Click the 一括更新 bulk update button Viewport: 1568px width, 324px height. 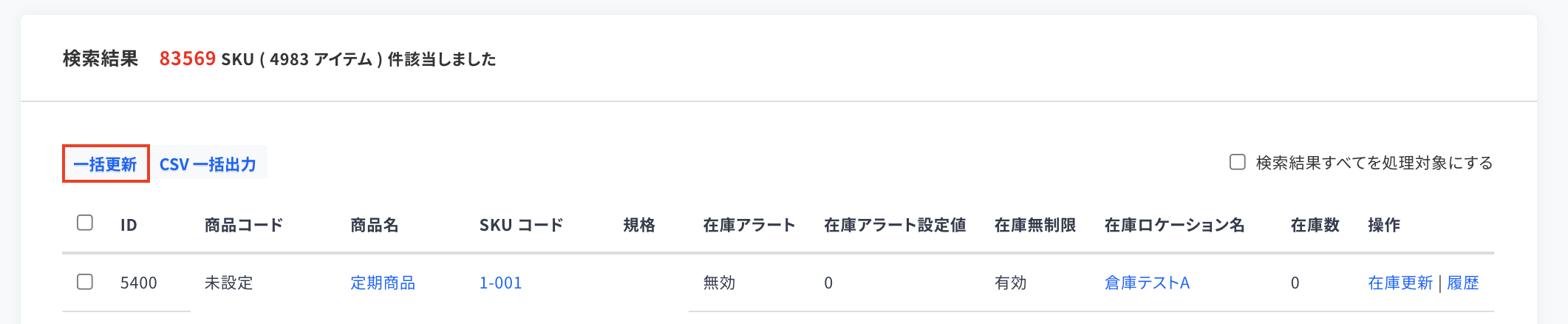click(106, 163)
